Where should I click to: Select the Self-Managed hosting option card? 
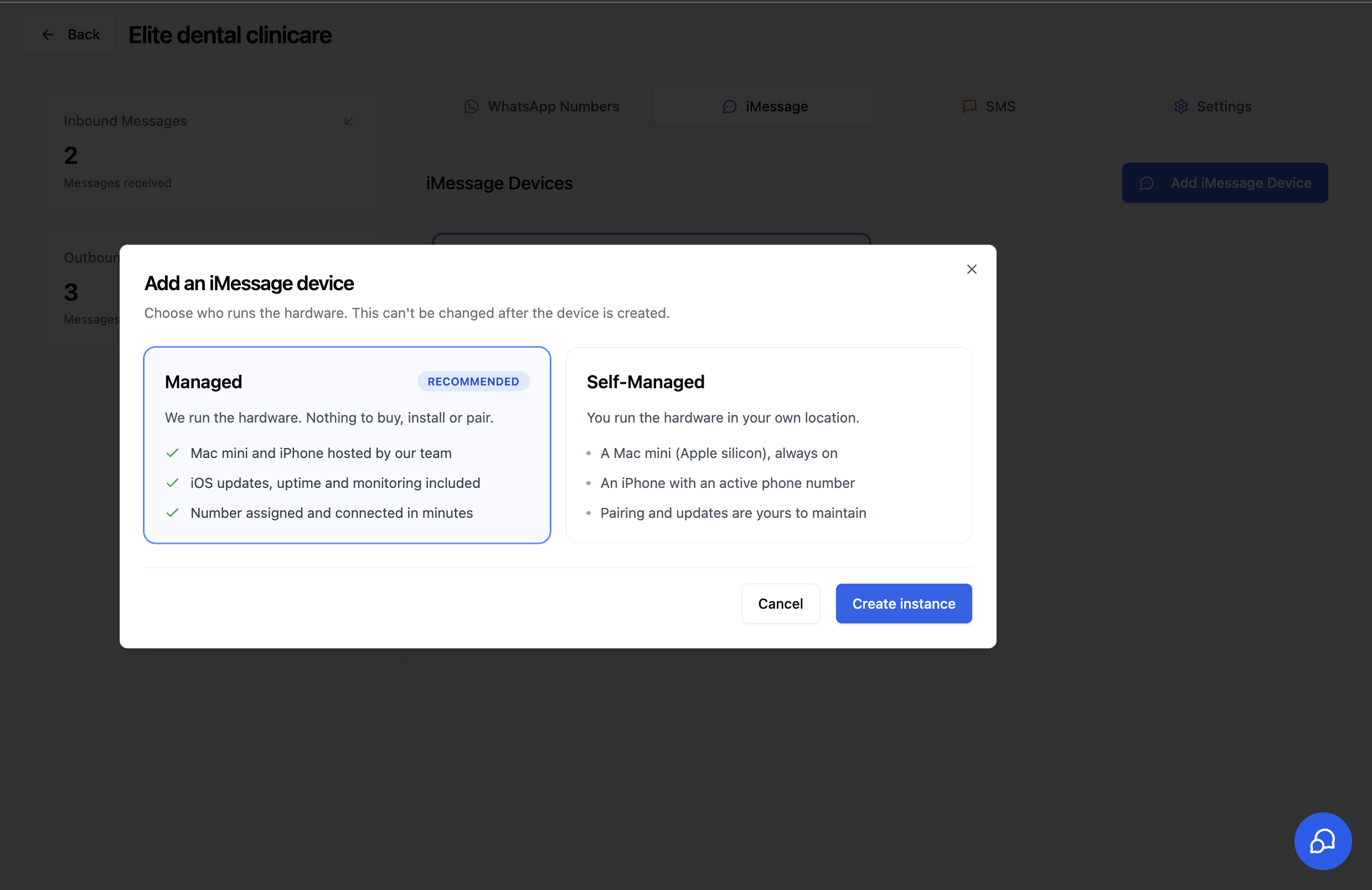pos(768,445)
